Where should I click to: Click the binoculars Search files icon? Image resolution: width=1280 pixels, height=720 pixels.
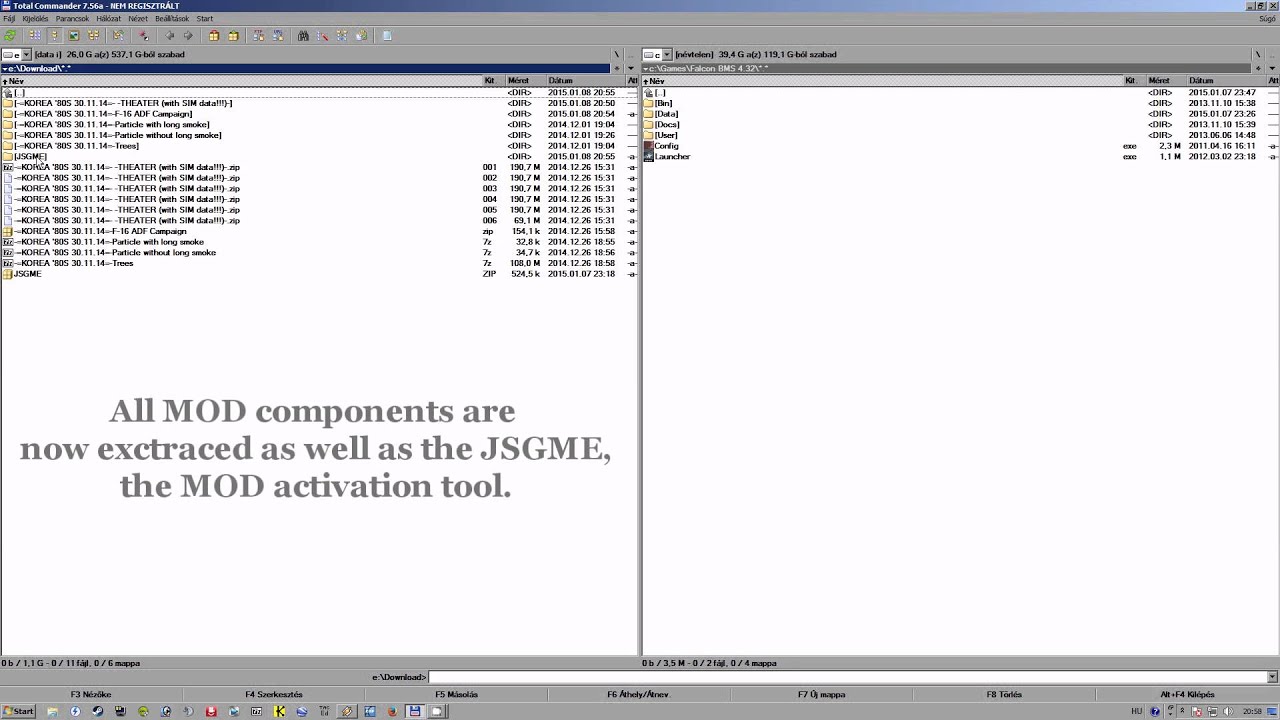(x=303, y=35)
